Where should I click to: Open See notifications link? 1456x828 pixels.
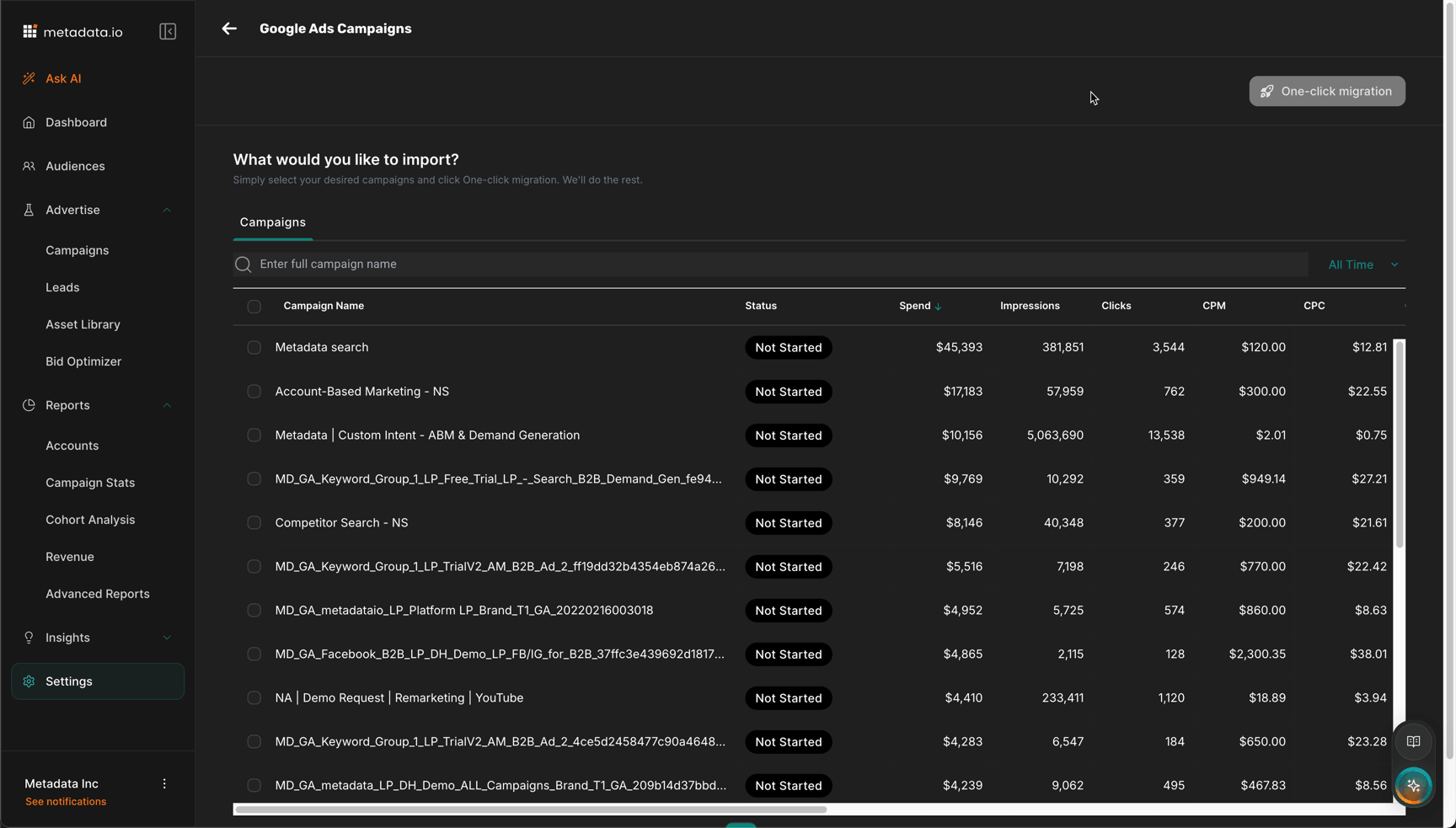pos(65,801)
